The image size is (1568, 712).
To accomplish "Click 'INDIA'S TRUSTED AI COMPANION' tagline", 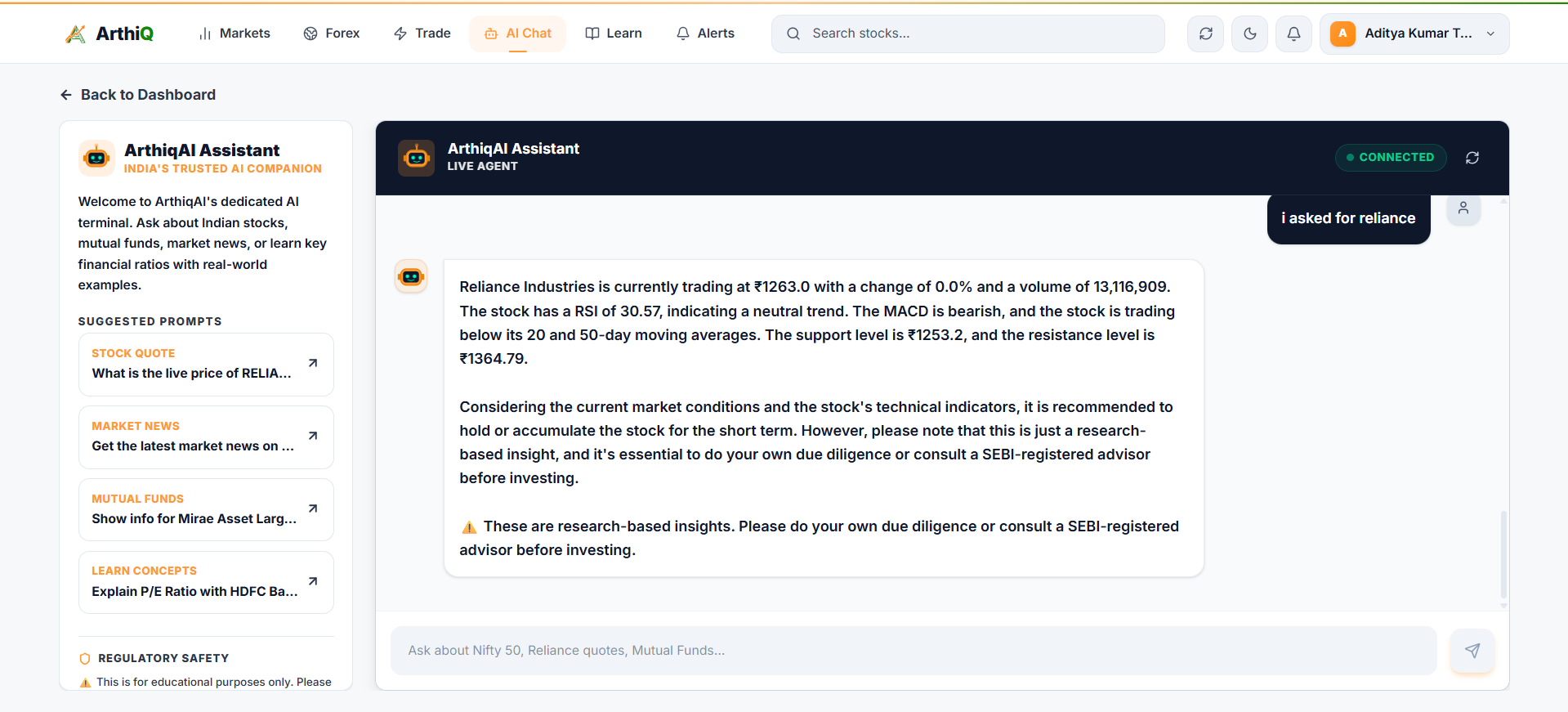I will (223, 168).
